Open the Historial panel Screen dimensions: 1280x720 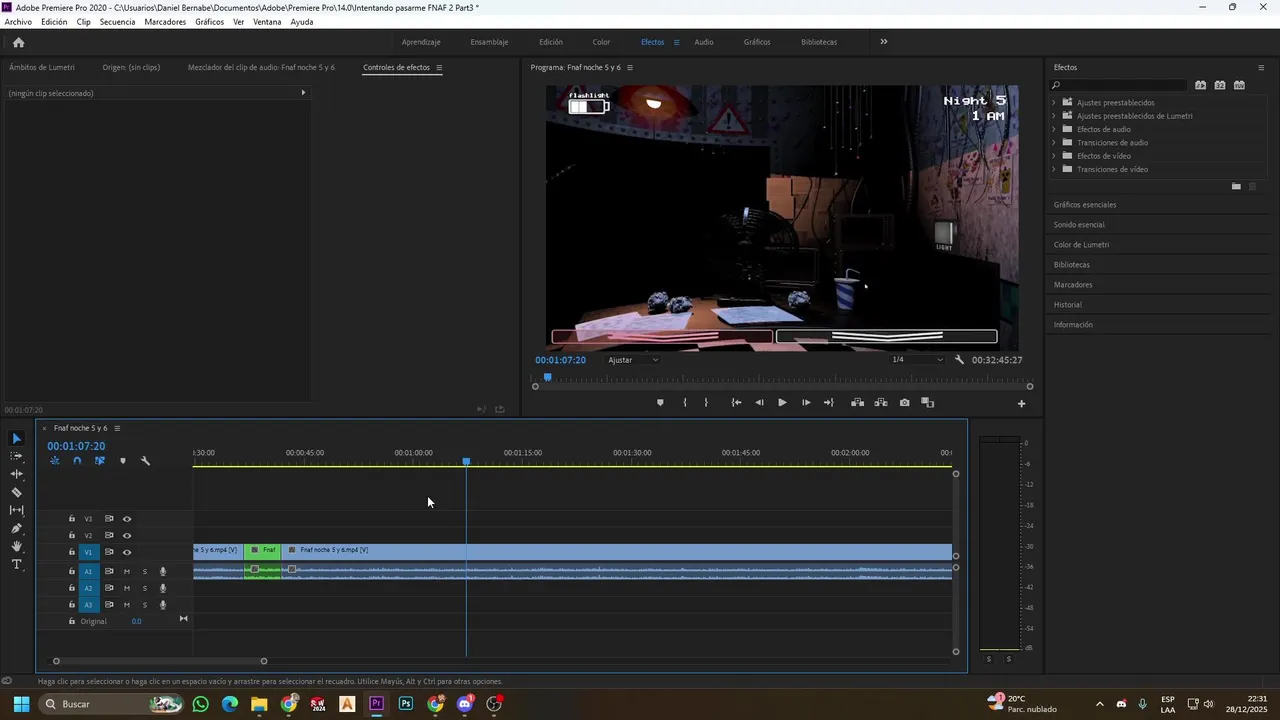point(1068,305)
